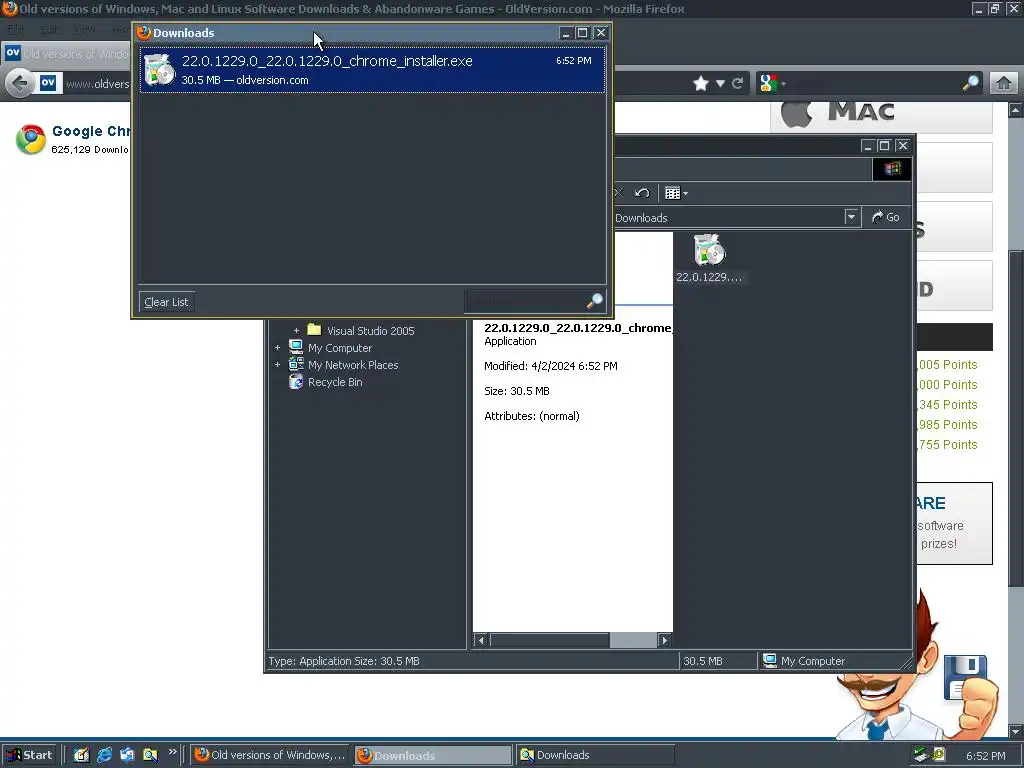Click the system tray clock
The height and width of the screenshot is (768, 1024).
[985, 756]
